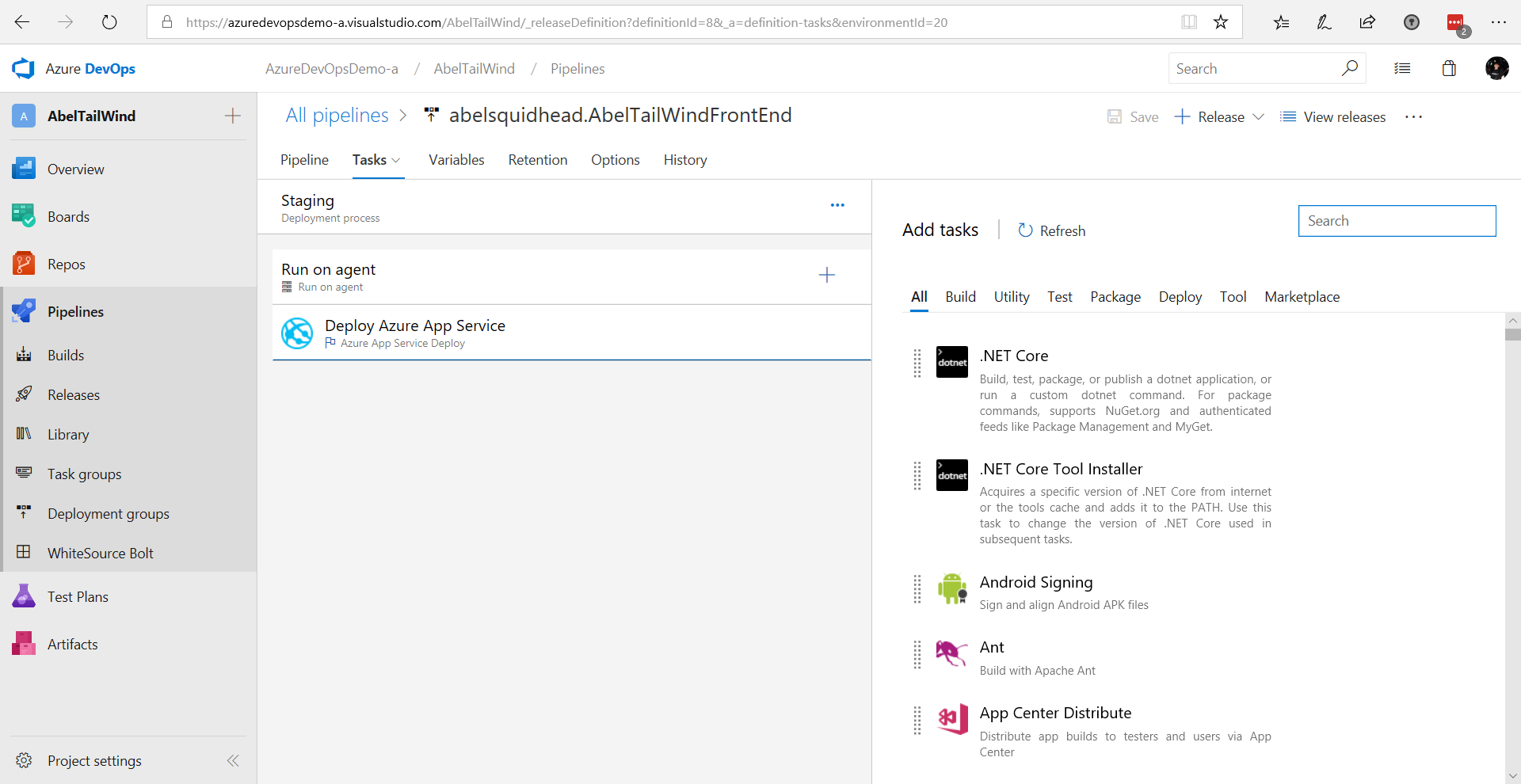Click the App Center Distribute task icon
1521x784 pixels.
point(951,719)
